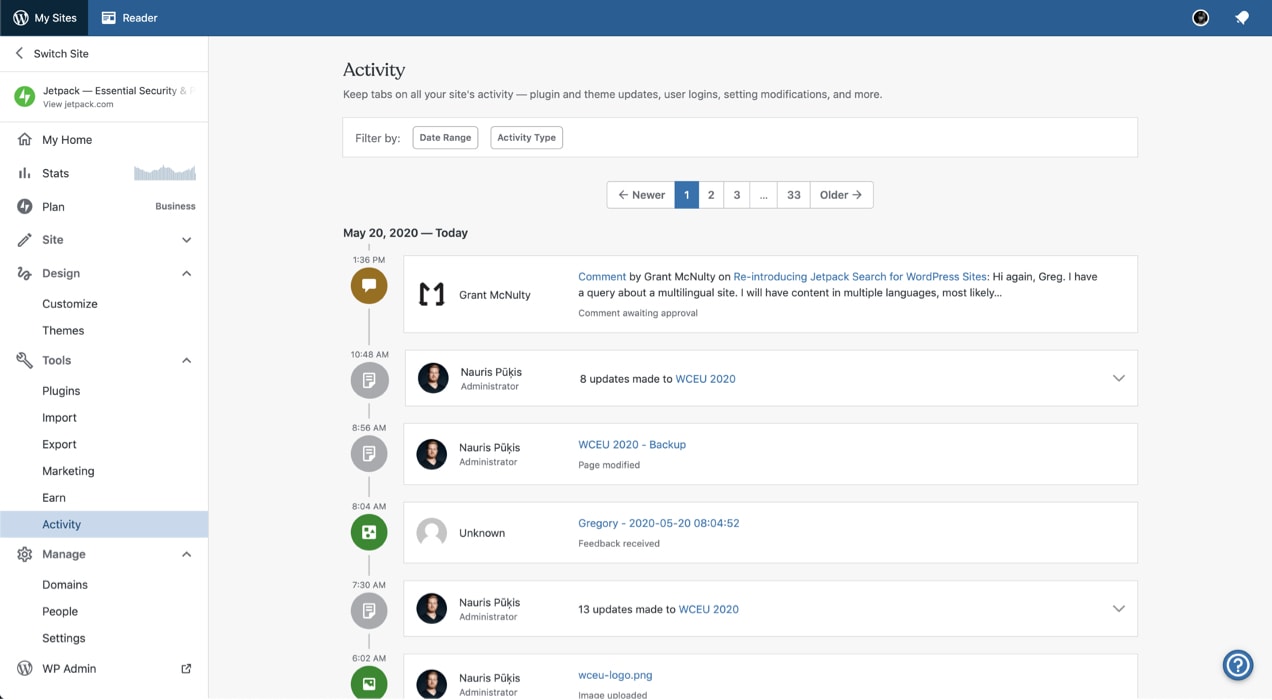Switch to the Reader tab

[130, 18]
